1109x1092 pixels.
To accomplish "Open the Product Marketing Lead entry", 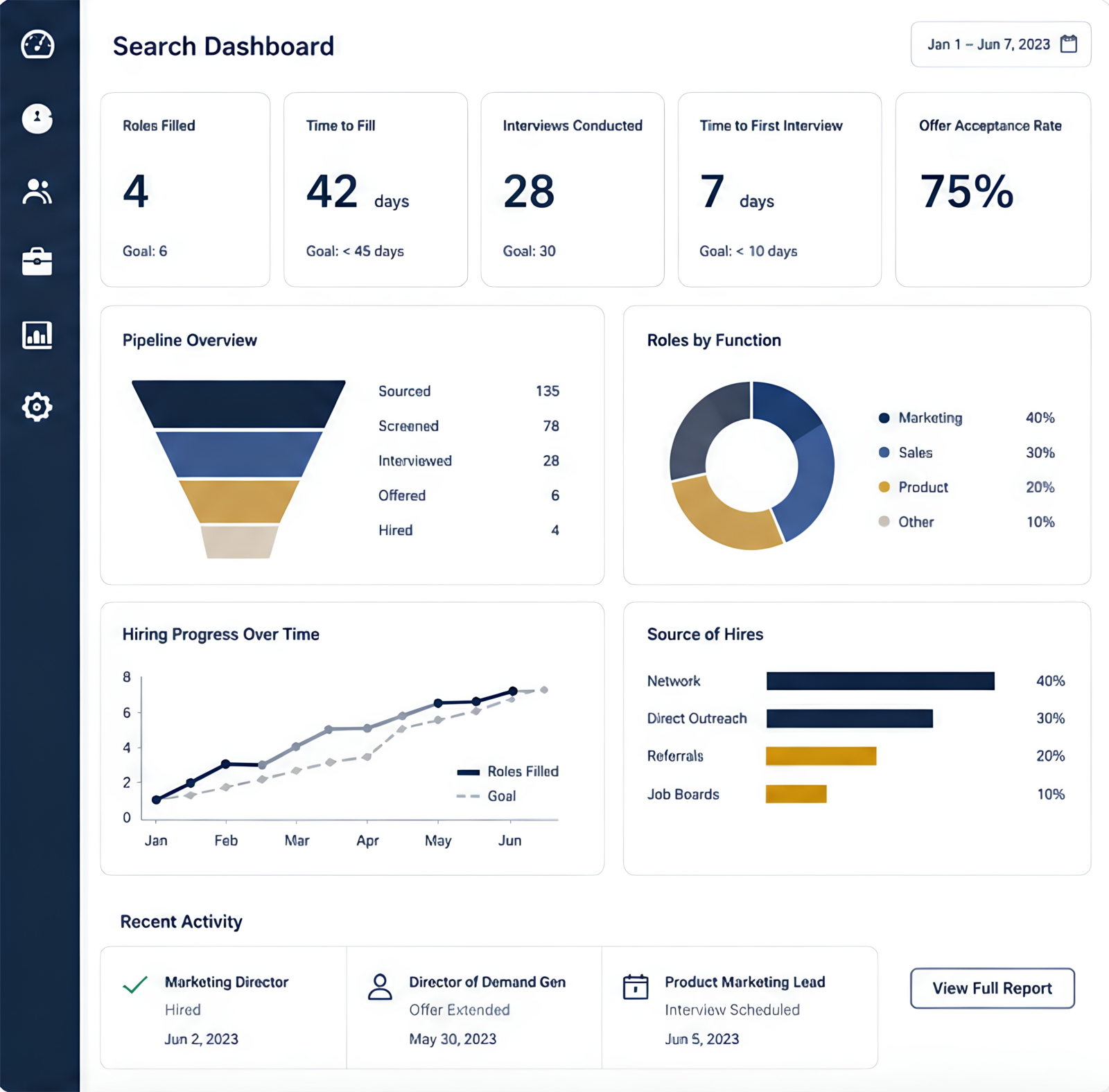I will (740, 1007).
